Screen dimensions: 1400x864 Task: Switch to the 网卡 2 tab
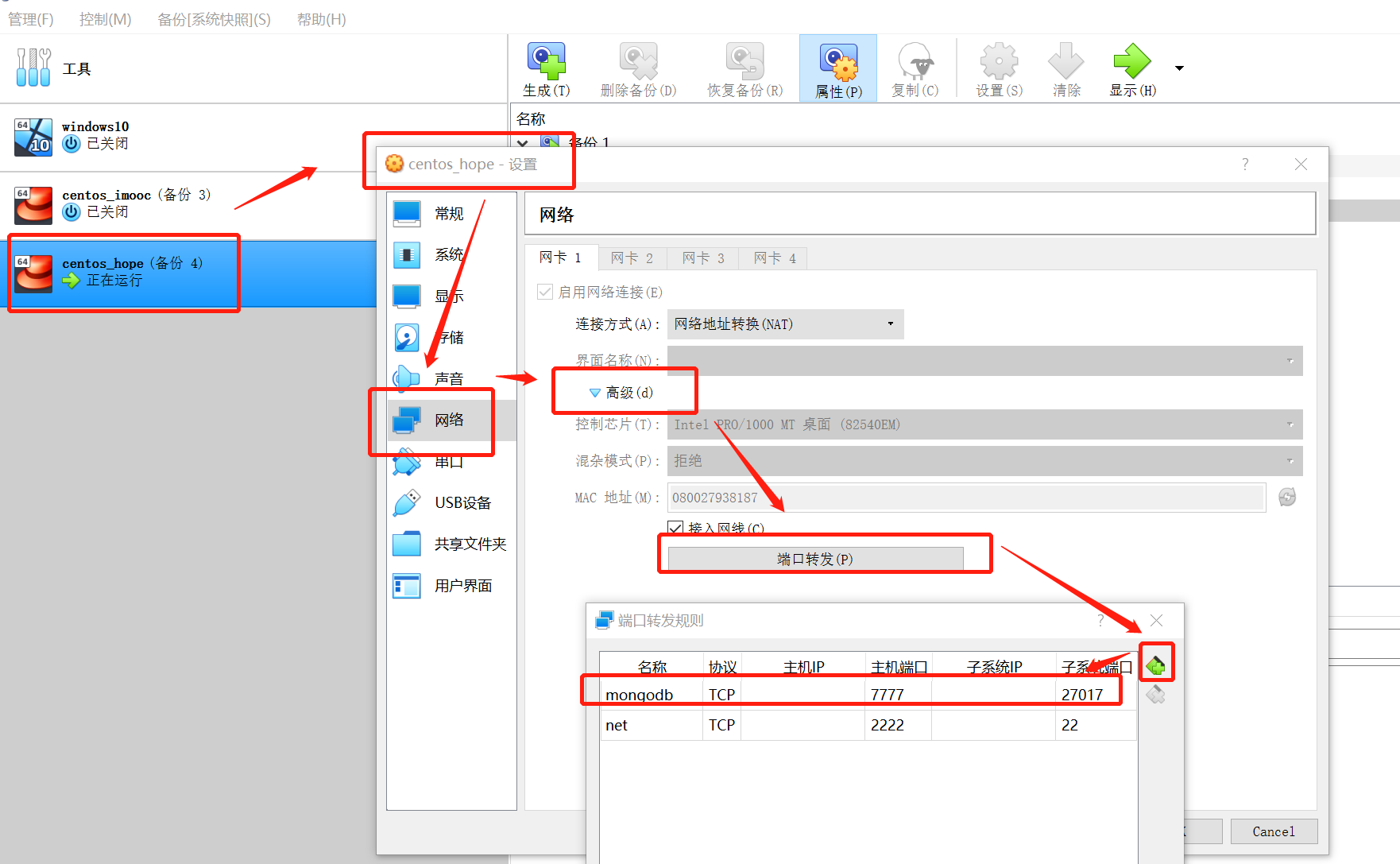click(632, 258)
